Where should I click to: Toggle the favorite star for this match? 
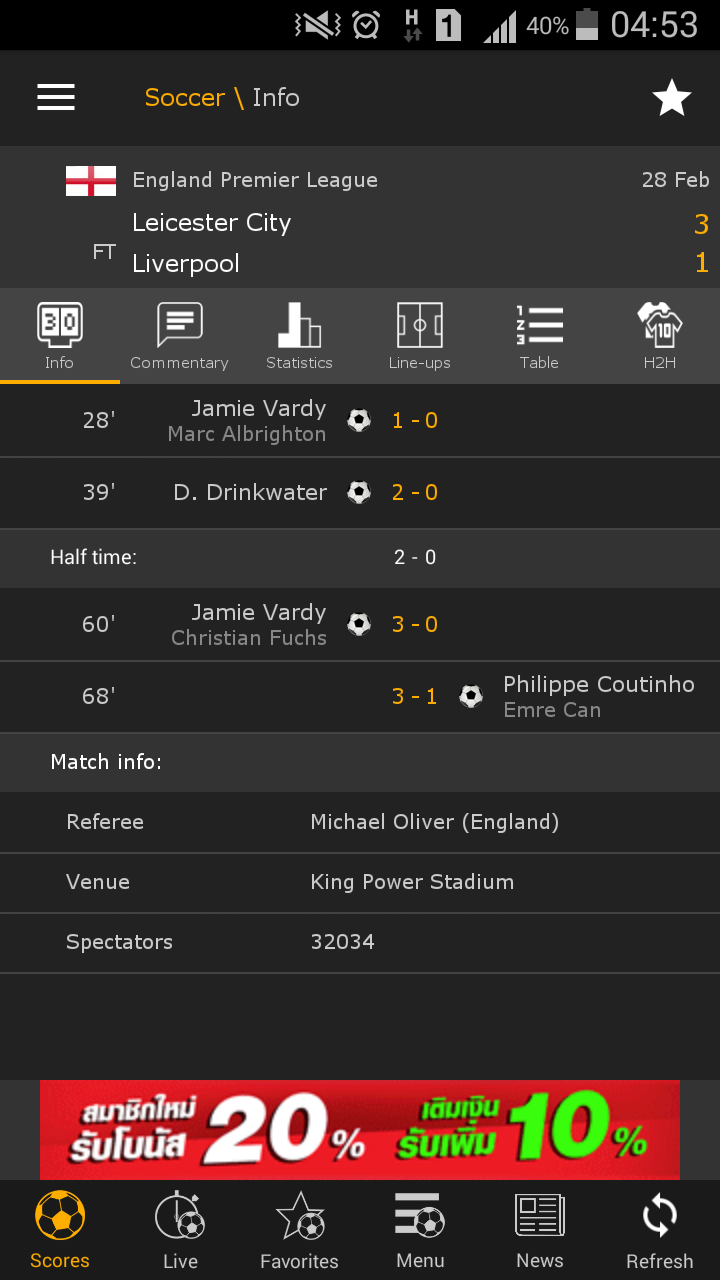click(671, 98)
